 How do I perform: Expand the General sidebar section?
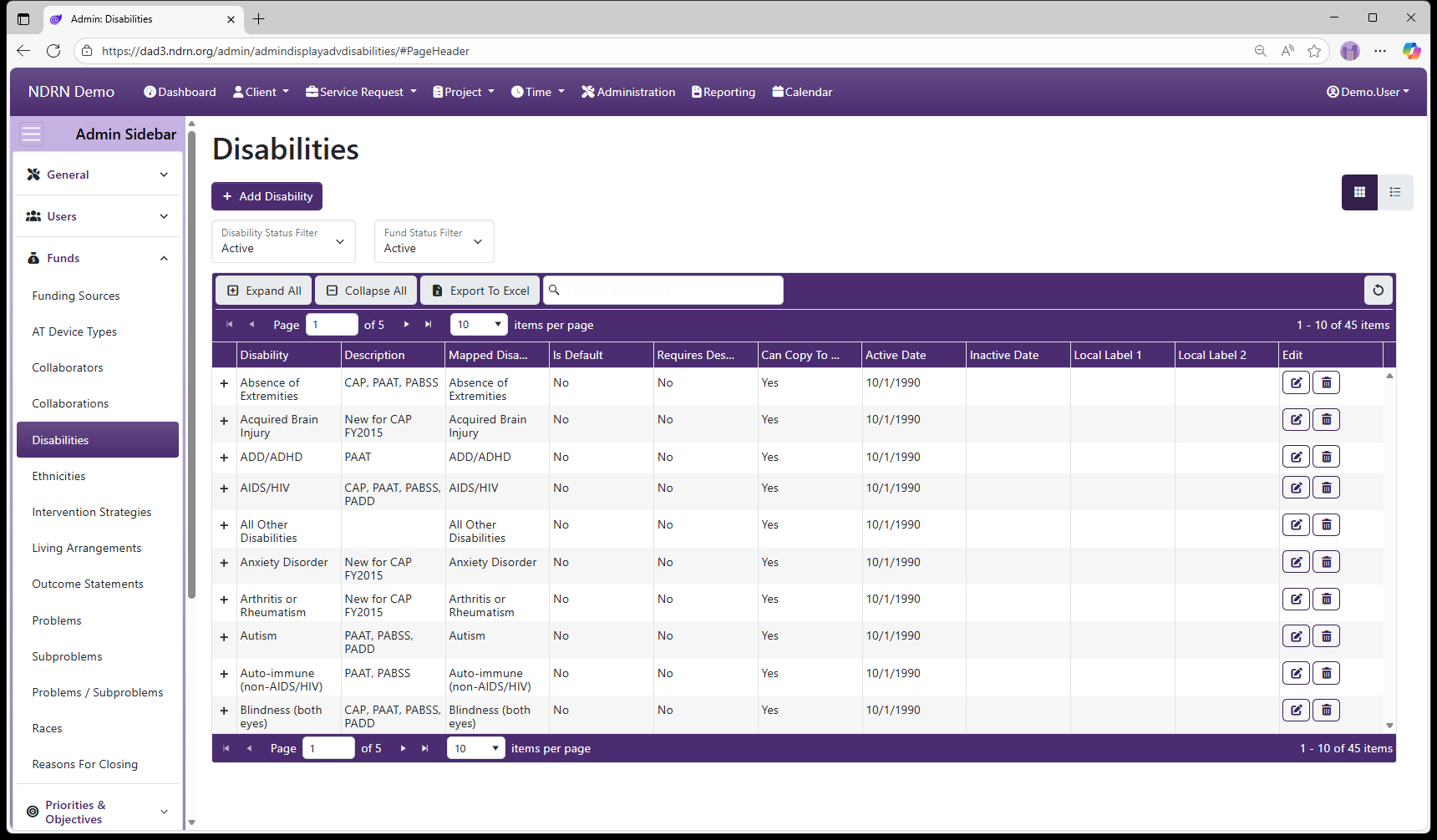[98, 175]
